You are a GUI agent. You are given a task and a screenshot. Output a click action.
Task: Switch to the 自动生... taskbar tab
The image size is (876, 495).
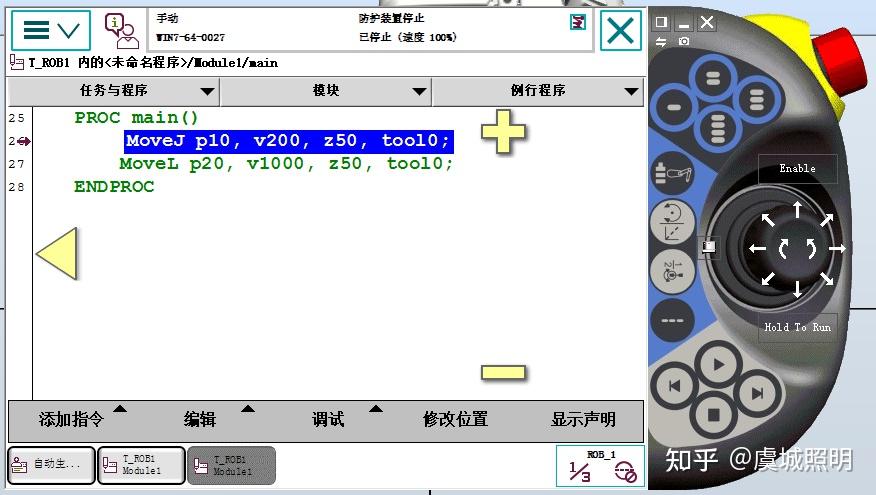(51, 465)
